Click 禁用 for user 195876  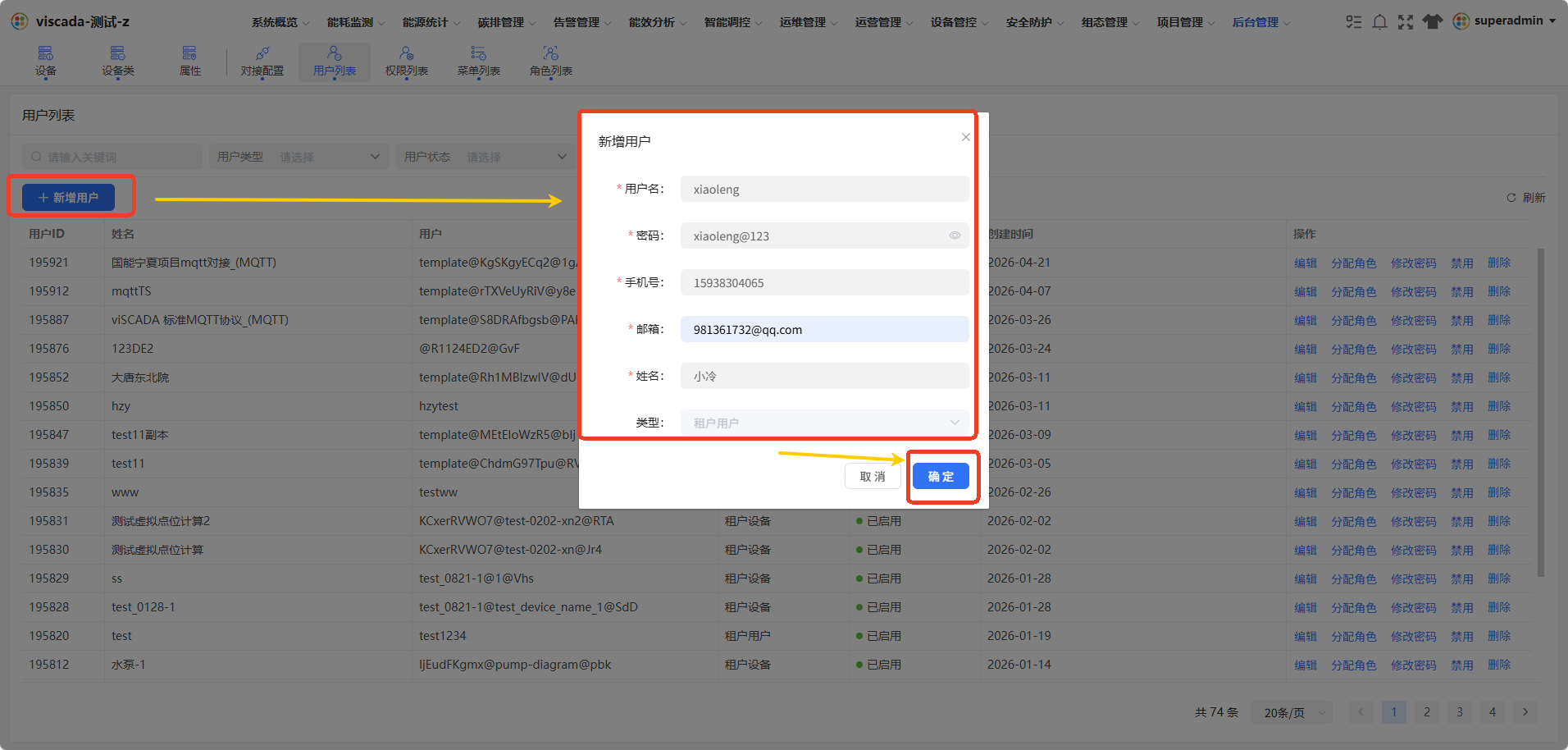click(x=1462, y=349)
